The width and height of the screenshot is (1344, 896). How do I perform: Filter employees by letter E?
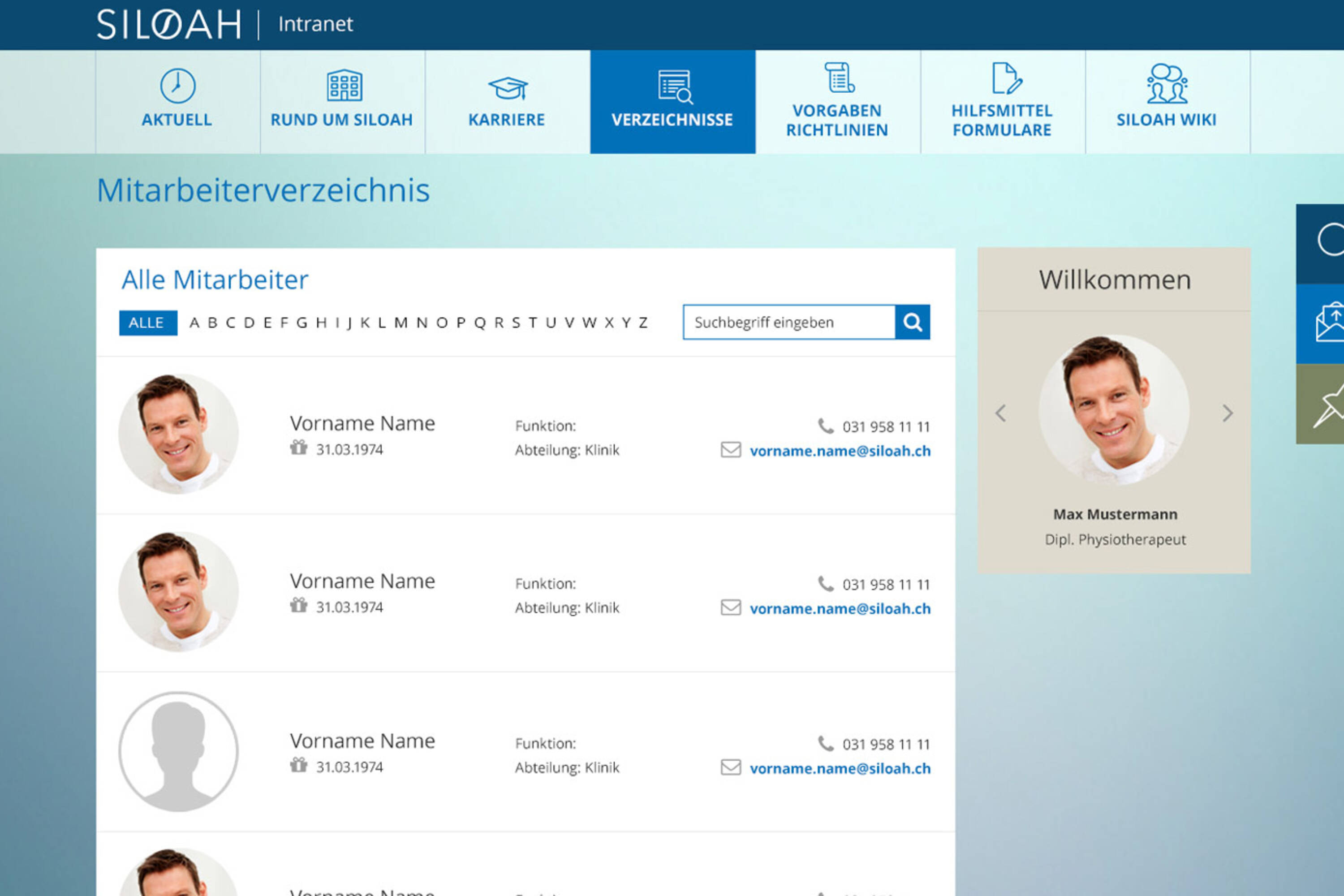point(267,323)
